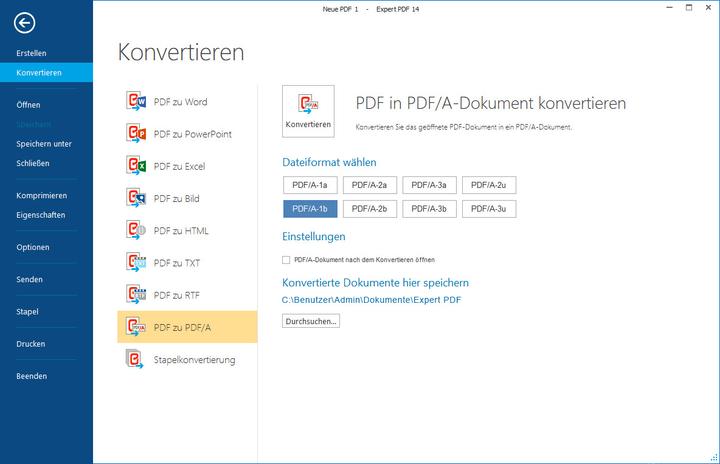Click the PDF zu Bild icon
720x464 pixels.
[x=136, y=198]
